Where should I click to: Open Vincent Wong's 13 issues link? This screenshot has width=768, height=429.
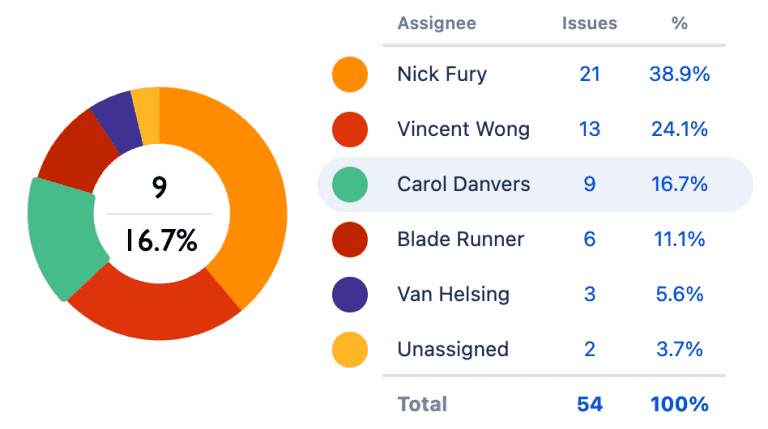tap(589, 129)
